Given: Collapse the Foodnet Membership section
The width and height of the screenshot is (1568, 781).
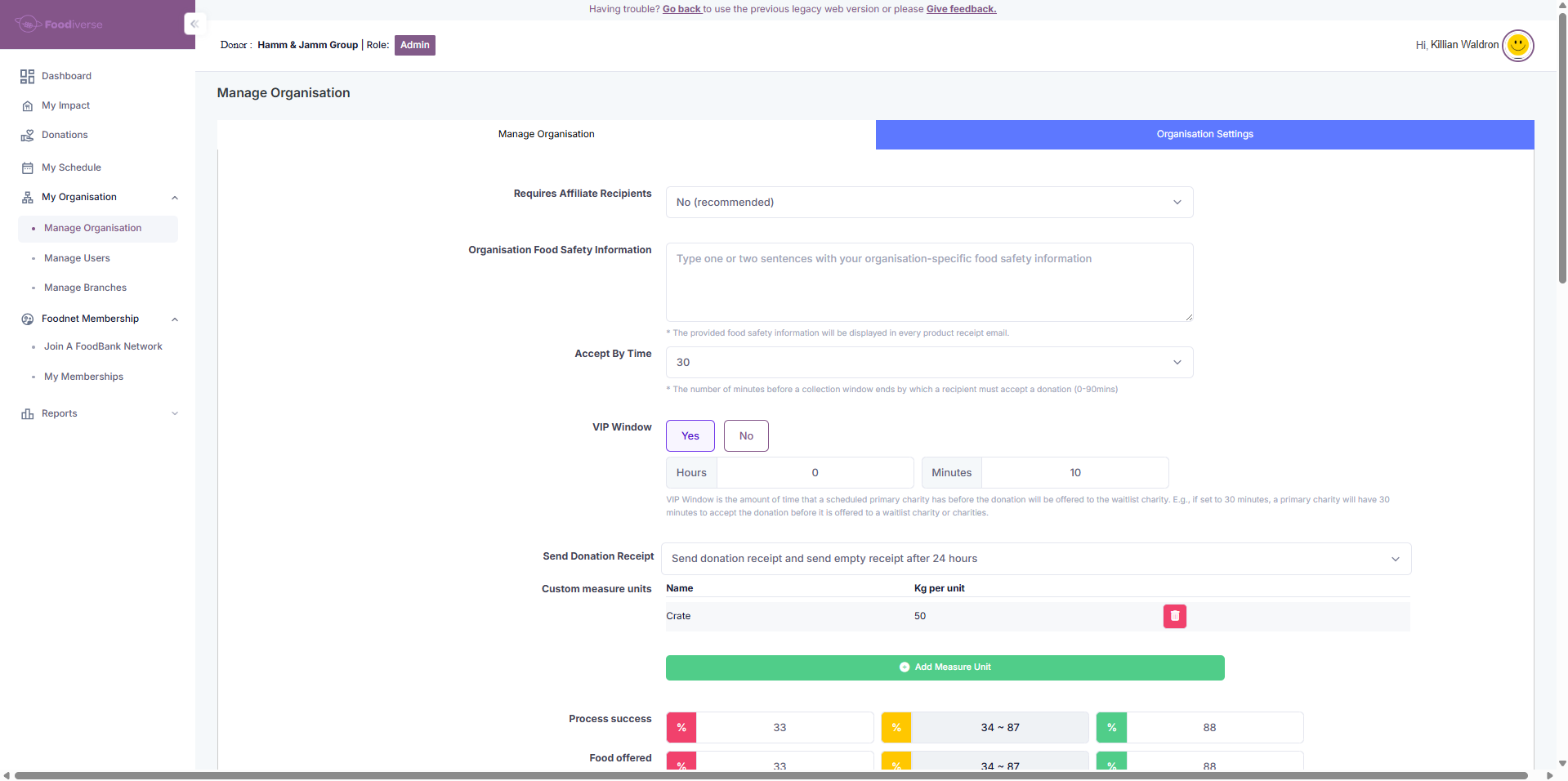Looking at the screenshot, I should (x=174, y=319).
